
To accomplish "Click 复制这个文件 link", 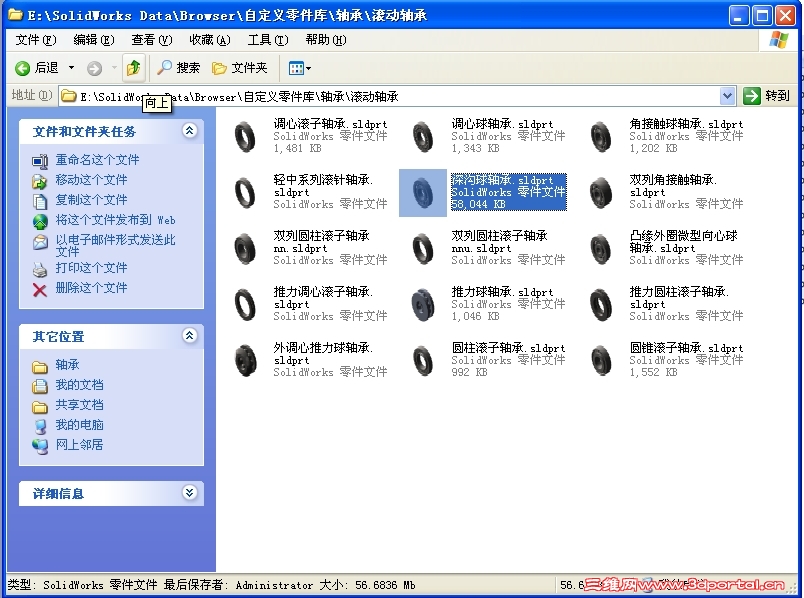I will tap(91, 200).
